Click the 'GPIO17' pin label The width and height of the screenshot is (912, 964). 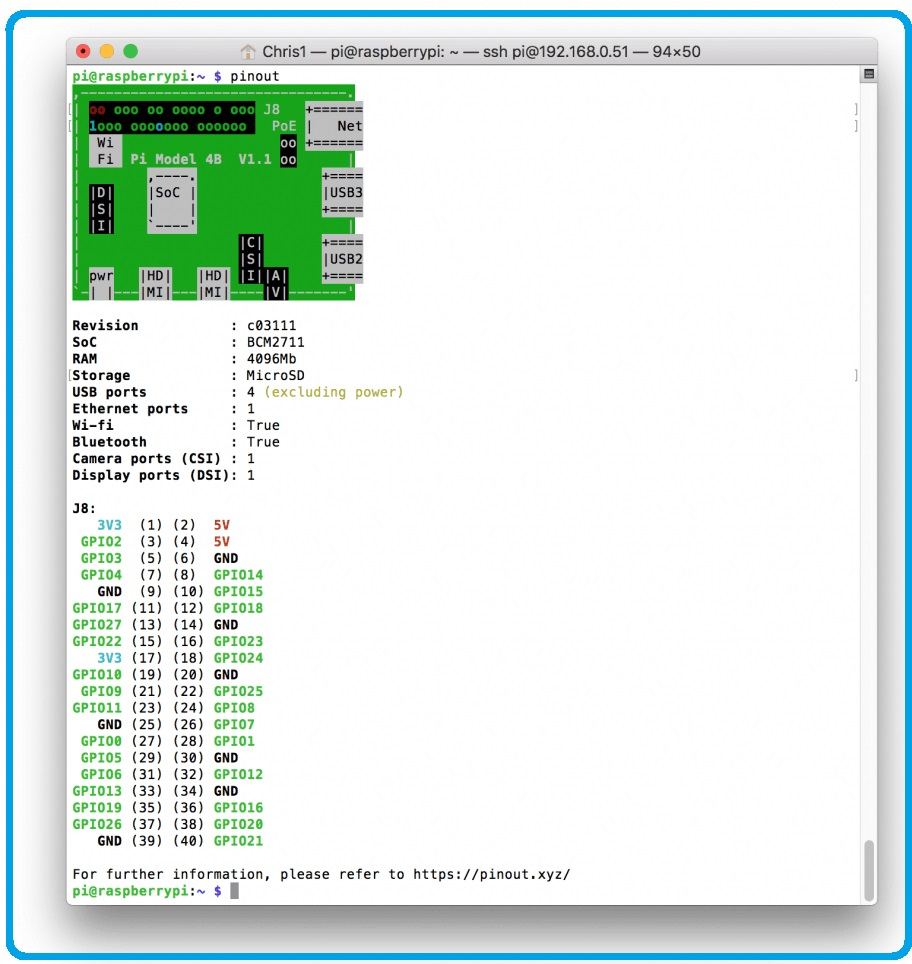pyautogui.click(x=97, y=607)
